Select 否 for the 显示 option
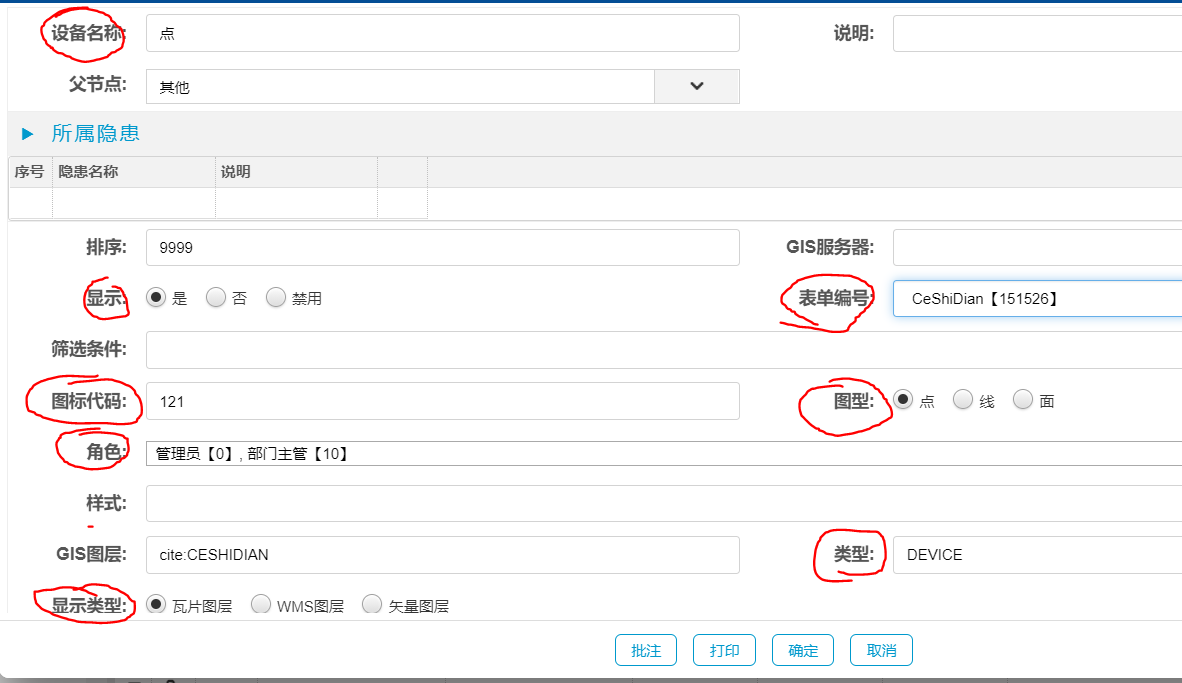Viewport: 1182px width, 683px height. (x=216, y=298)
